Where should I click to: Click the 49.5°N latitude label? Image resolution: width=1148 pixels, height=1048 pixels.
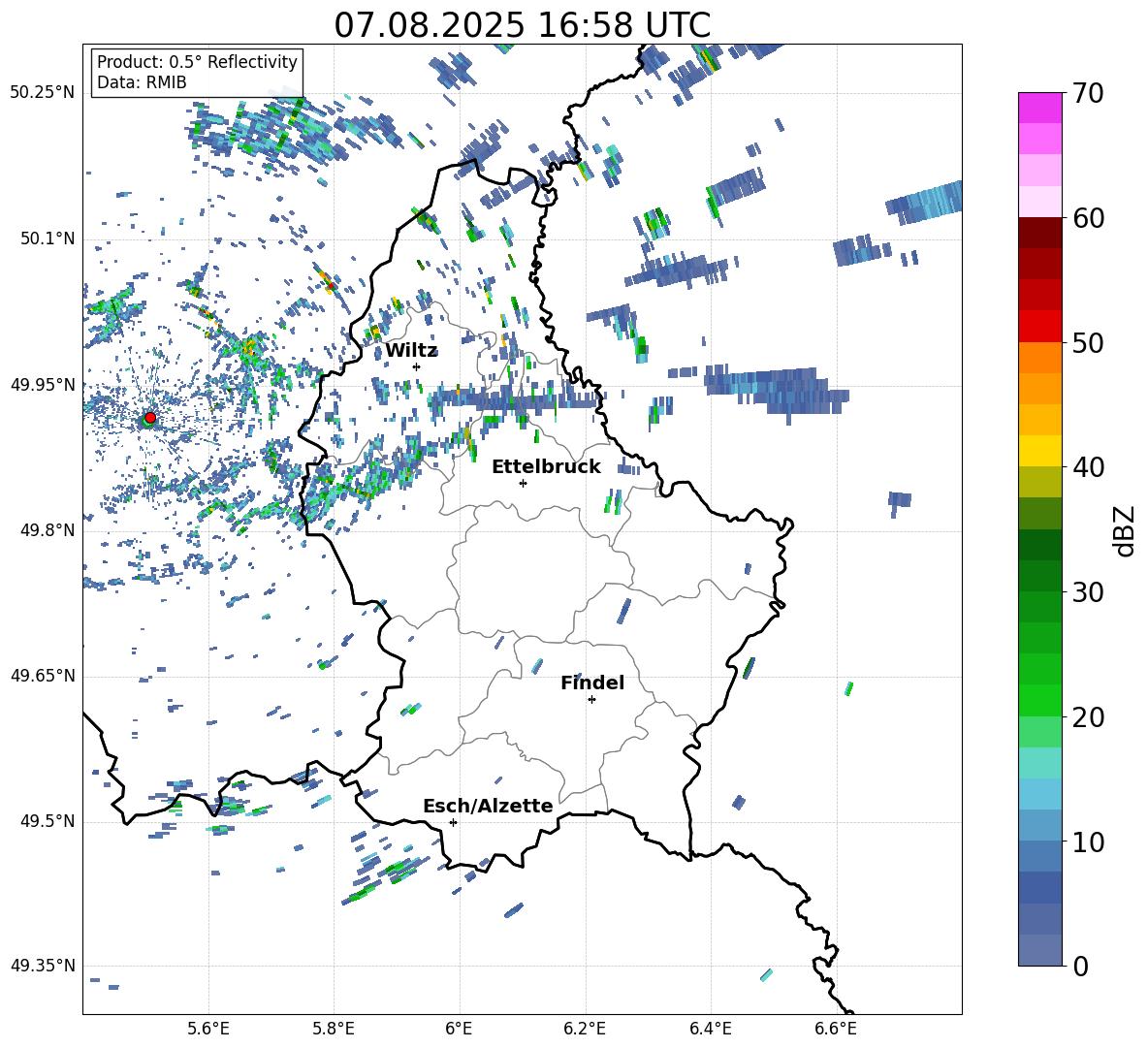[48, 821]
